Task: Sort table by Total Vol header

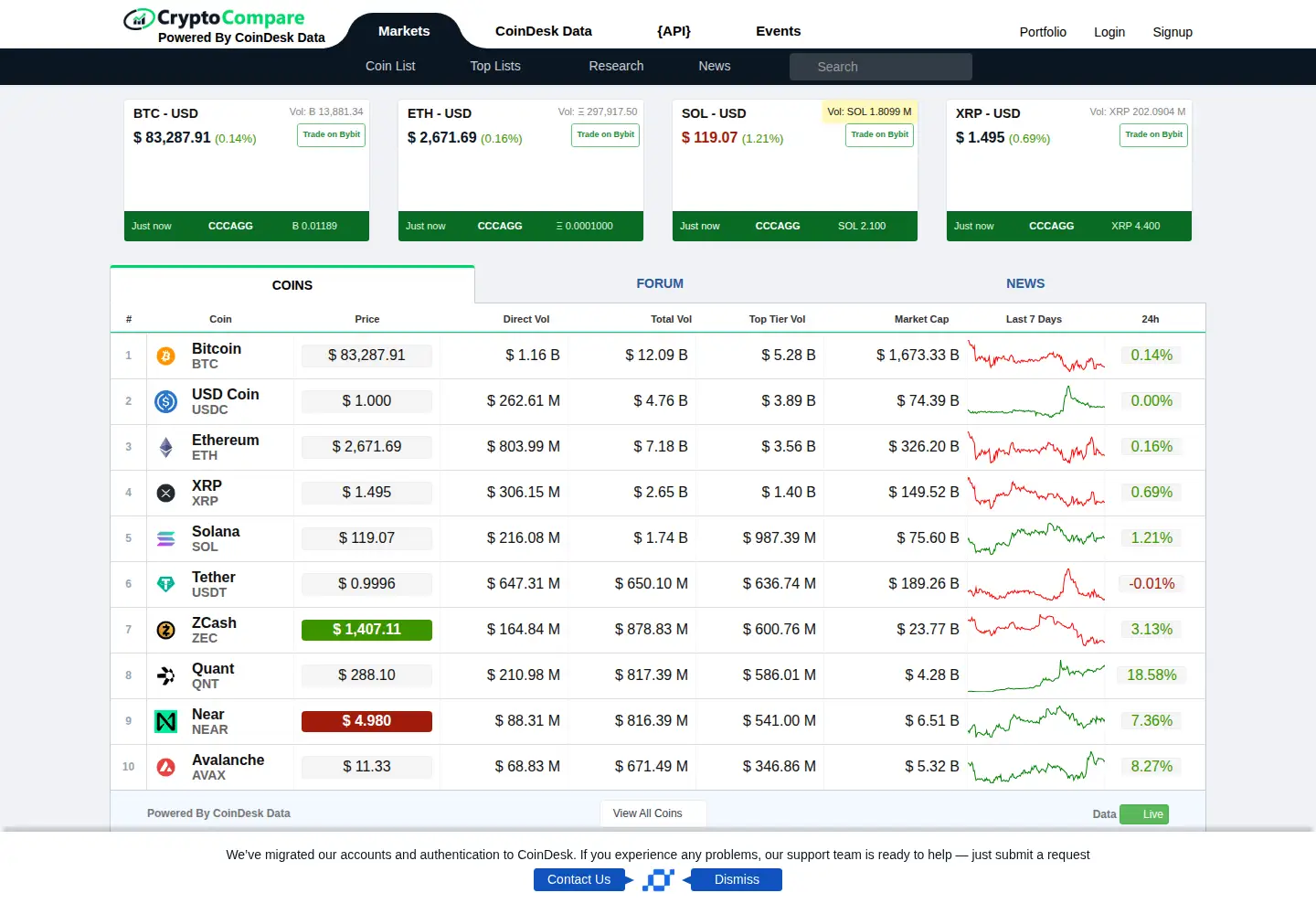Action: [x=671, y=319]
